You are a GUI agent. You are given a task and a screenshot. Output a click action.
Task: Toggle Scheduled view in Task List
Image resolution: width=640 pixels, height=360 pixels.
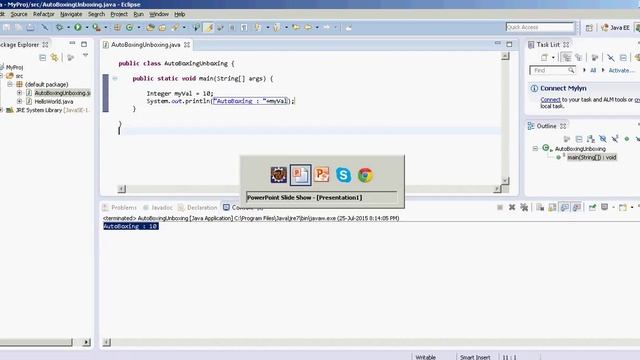[x=578, y=58]
